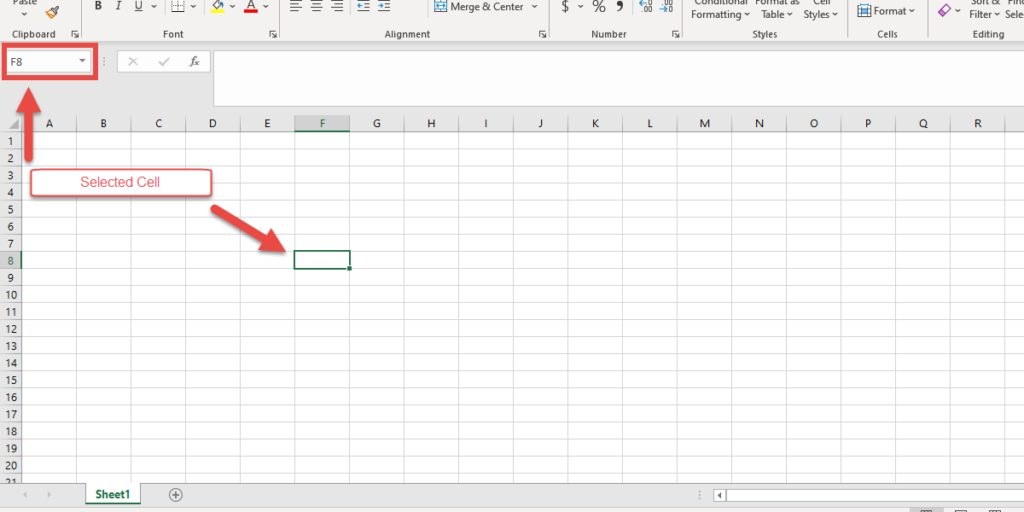Screen dimensions: 1024x512
Task: Click the Decrease Decimal icon
Action: pos(666,7)
